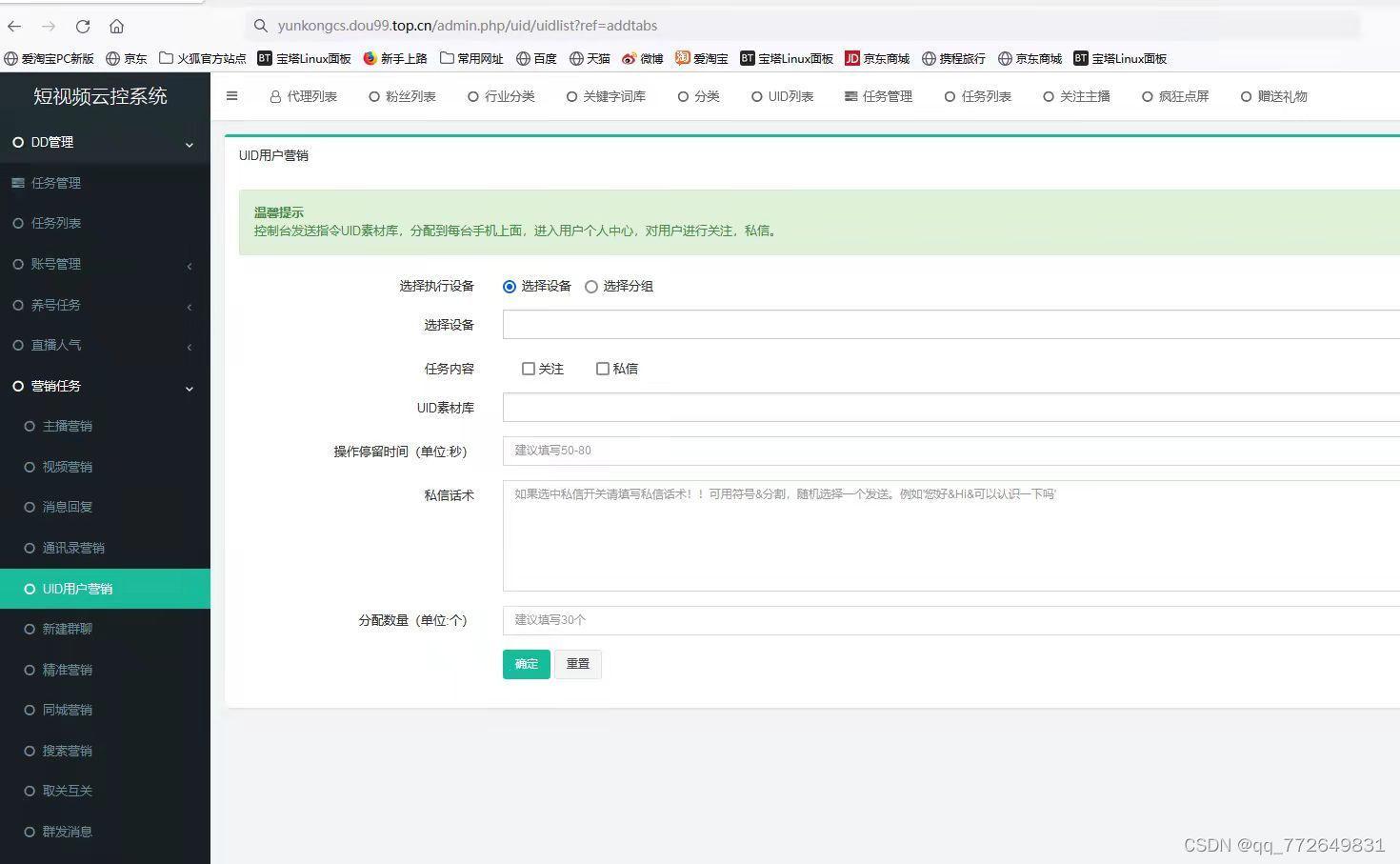Screen dimensions: 1400x864
Task: Open 火狐官方站点 bookmark folder
Action: (202, 59)
